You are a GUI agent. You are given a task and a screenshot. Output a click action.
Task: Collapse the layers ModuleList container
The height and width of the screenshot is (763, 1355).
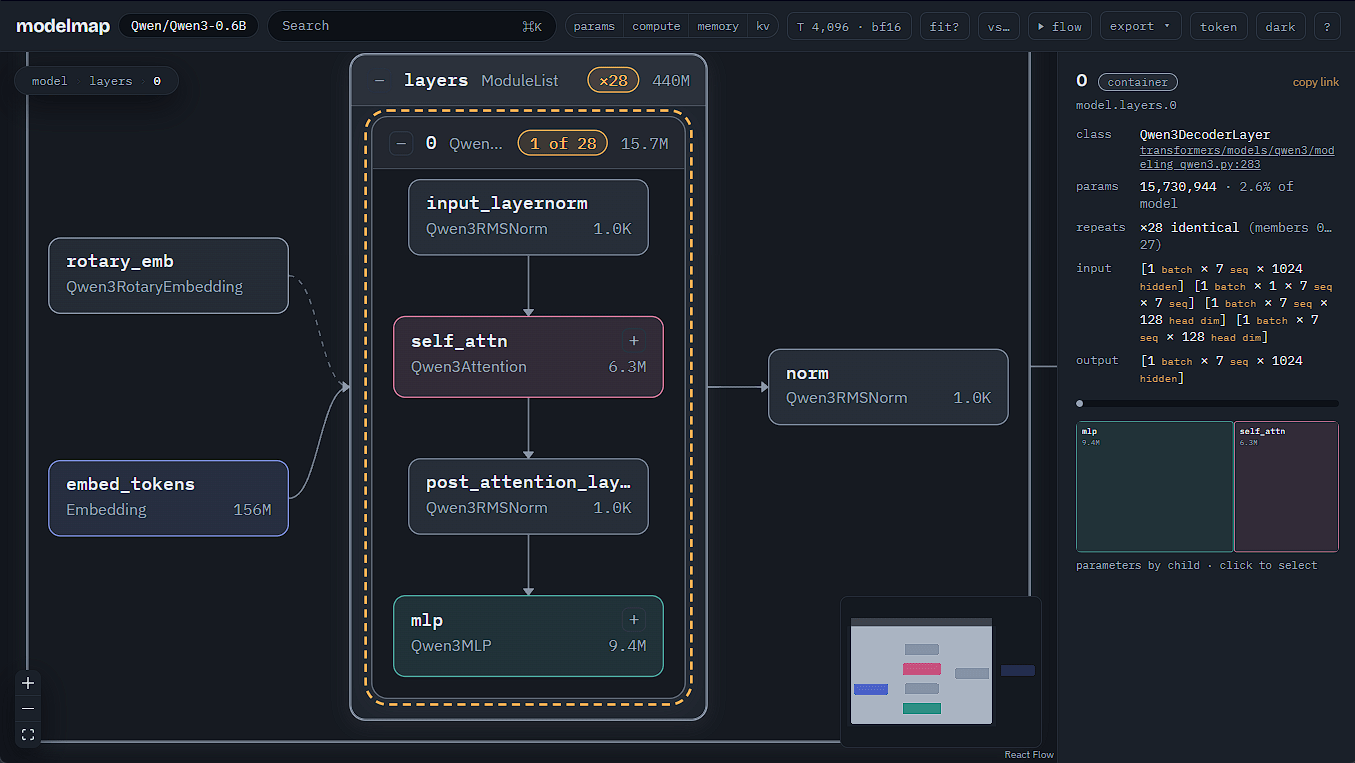click(380, 81)
